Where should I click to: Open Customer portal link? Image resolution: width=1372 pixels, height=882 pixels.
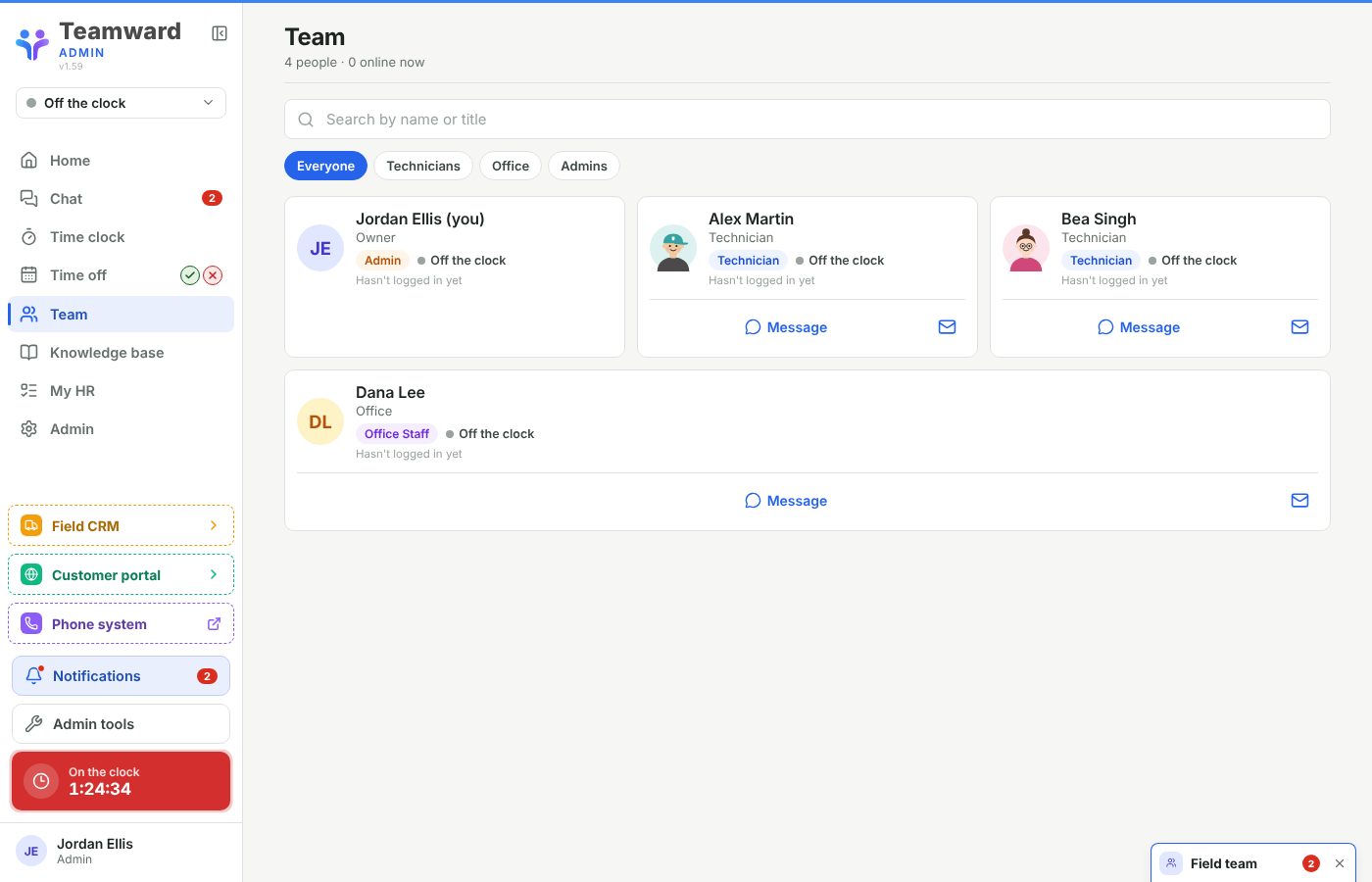[x=121, y=574]
